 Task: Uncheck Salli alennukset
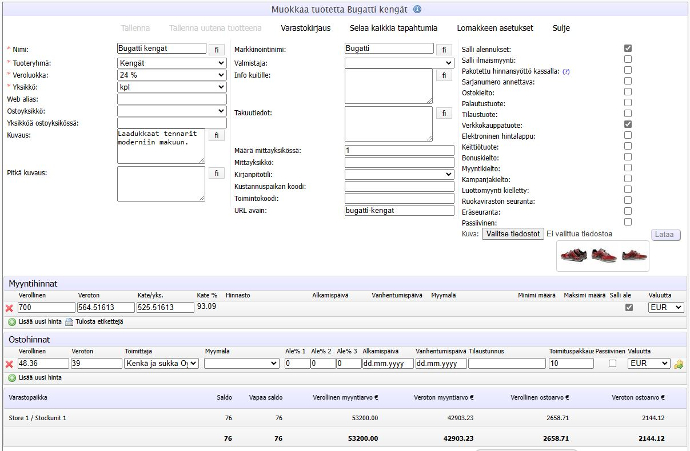click(628, 48)
